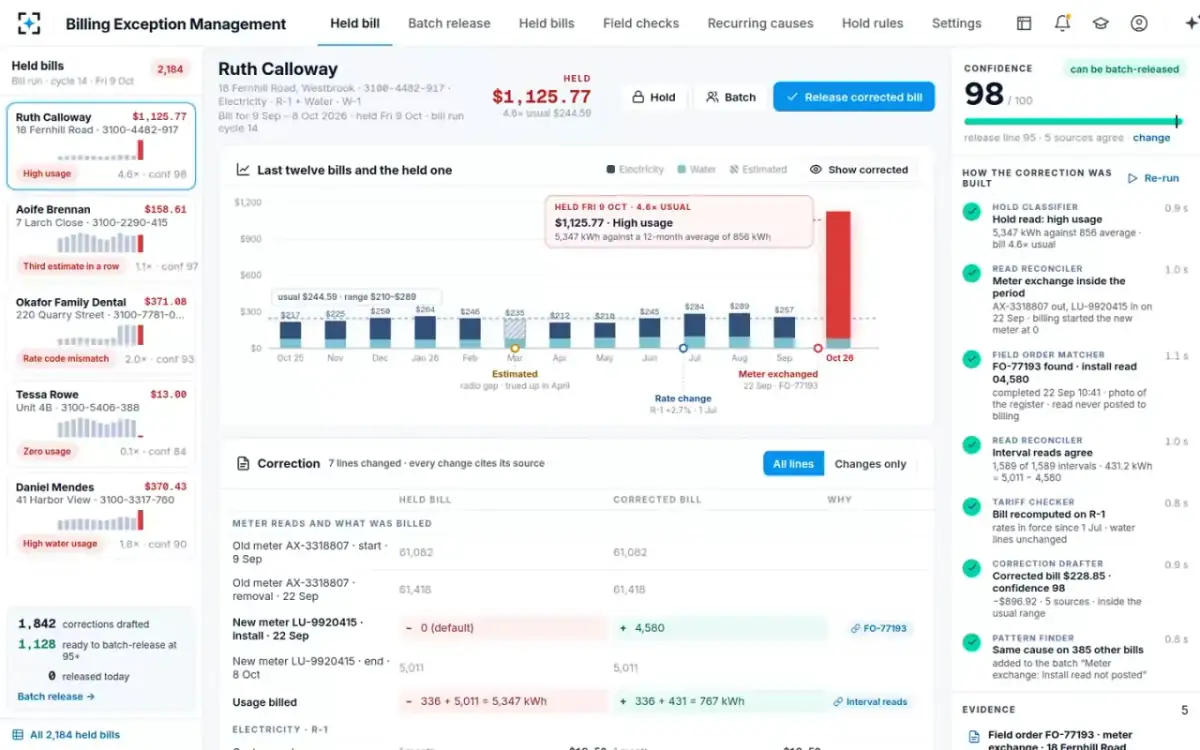Open the layout panel icon in header

pyautogui.click(x=1024, y=23)
